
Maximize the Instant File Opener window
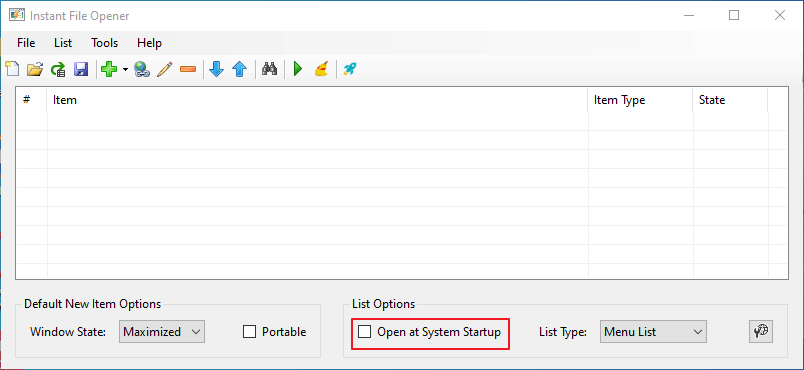pyautogui.click(x=734, y=15)
